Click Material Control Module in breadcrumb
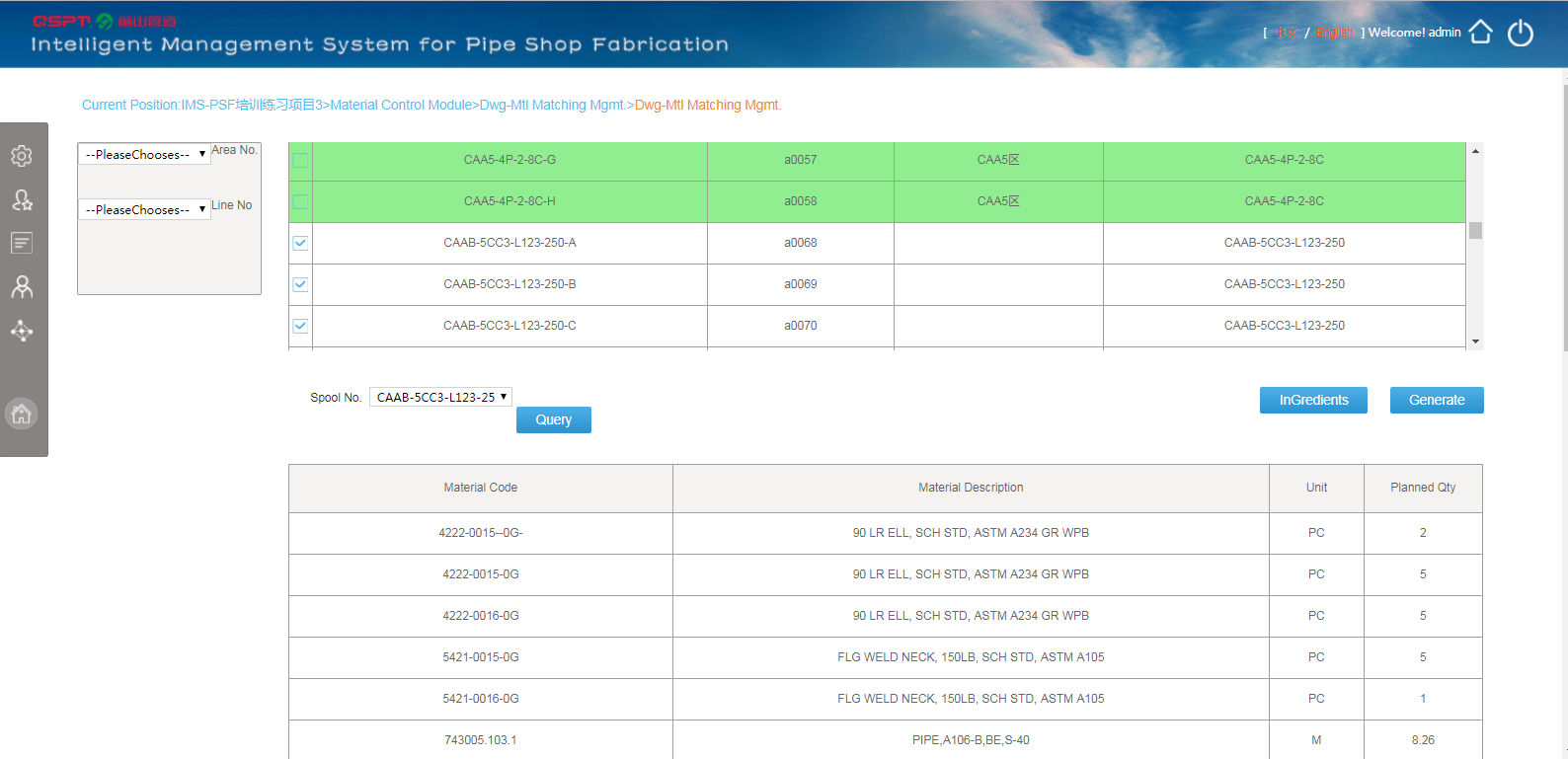Screen dimensions: 1568x759 point(401,105)
